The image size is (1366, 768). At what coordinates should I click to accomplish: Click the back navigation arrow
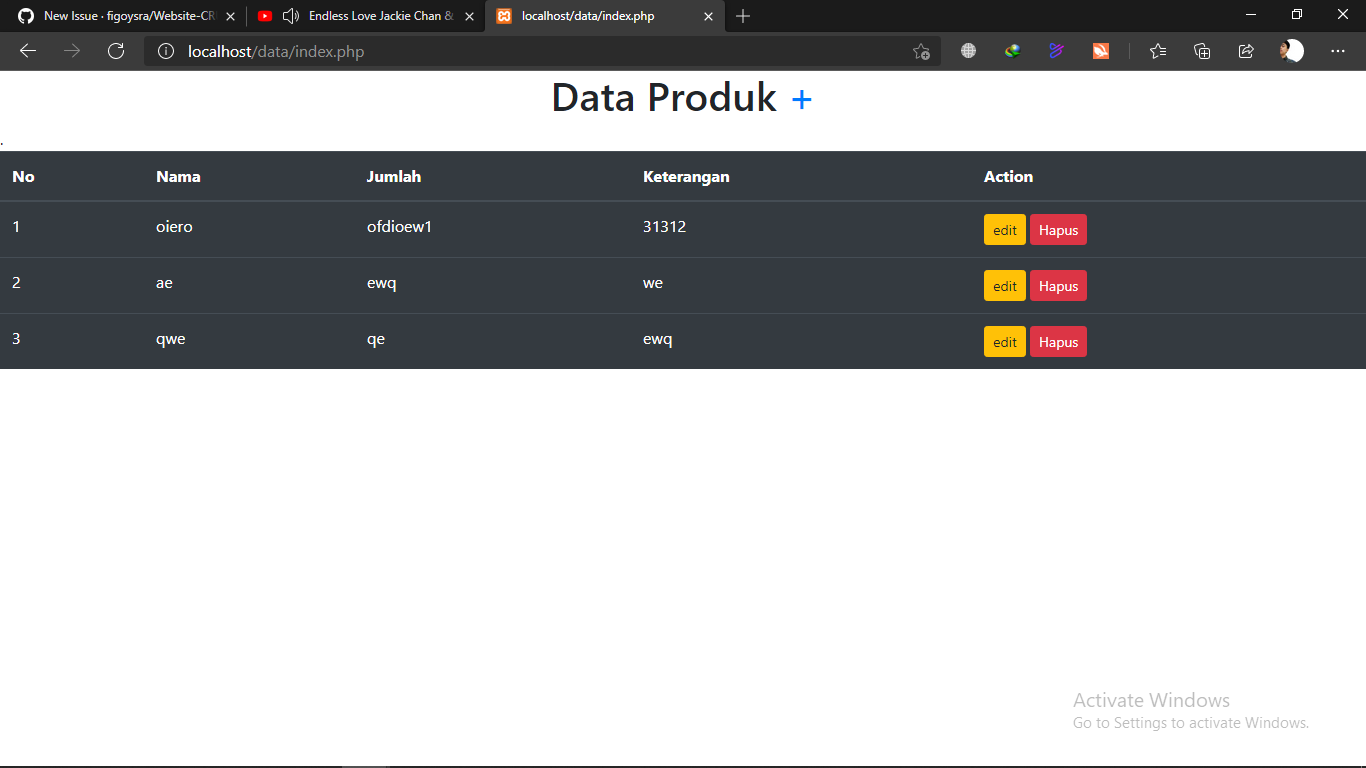27,51
